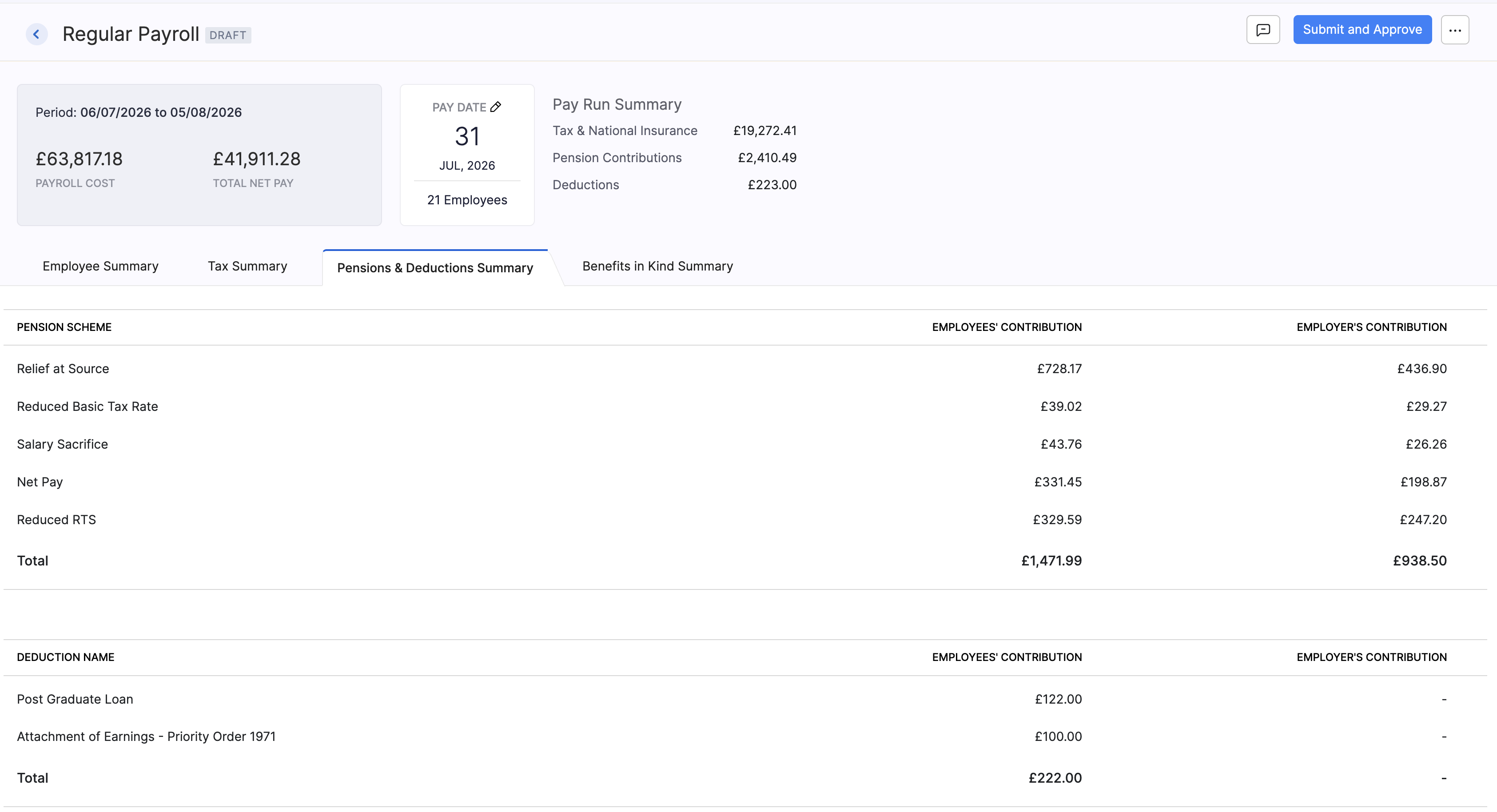
Task: Click total net pay £41,911.28
Action: point(257,159)
